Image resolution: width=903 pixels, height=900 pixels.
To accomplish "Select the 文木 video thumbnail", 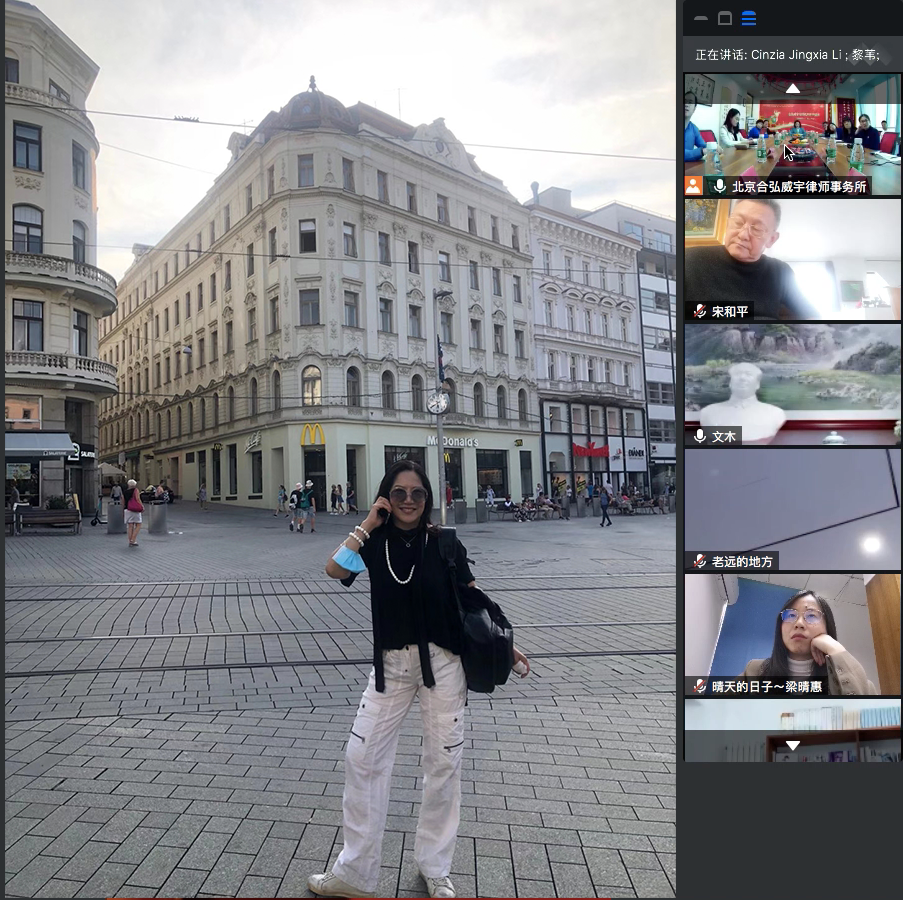I will (792, 384).
